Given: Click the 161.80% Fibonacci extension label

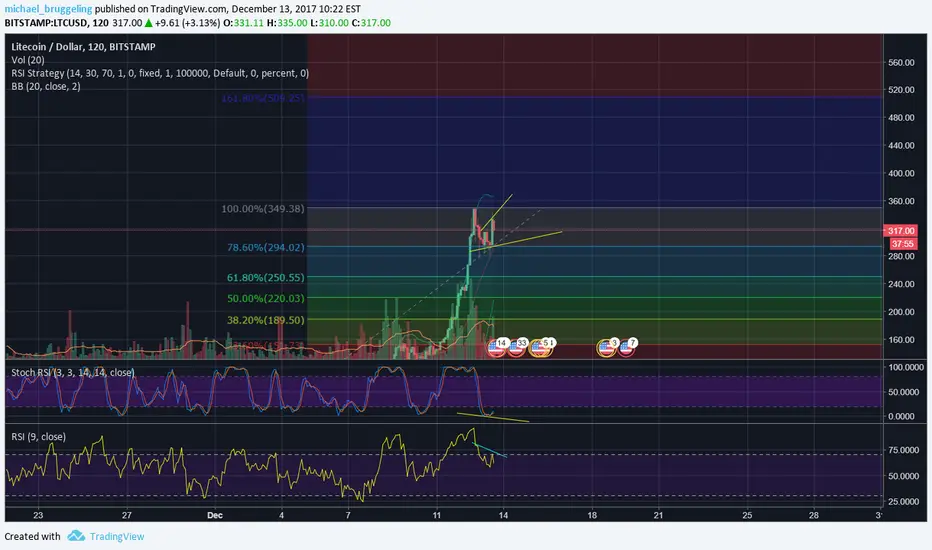Looking at the screenshot, I should pyautogui.click(x=263, y=98).
